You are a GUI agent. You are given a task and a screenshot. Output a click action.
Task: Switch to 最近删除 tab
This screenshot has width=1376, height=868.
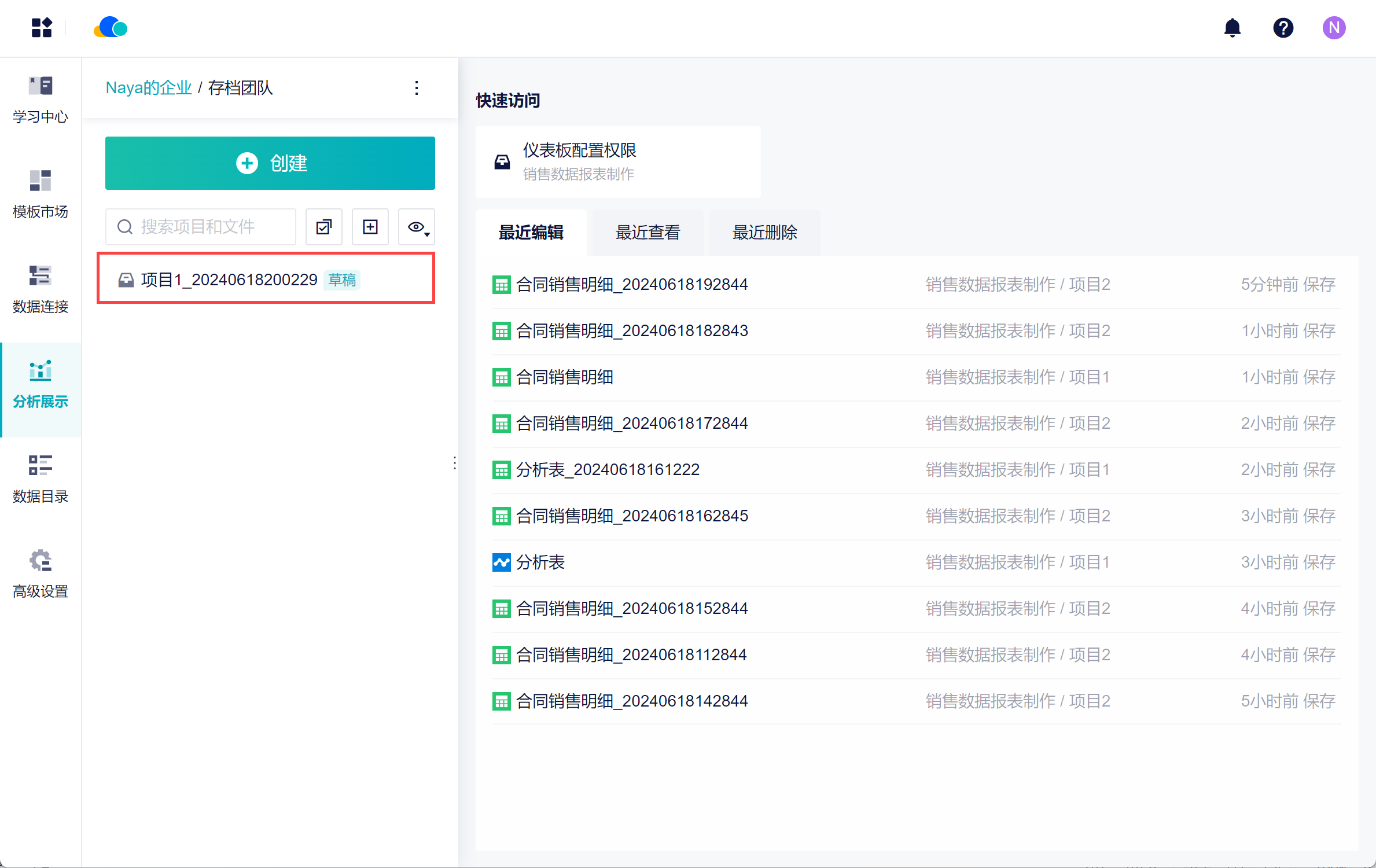click(764, 233)
